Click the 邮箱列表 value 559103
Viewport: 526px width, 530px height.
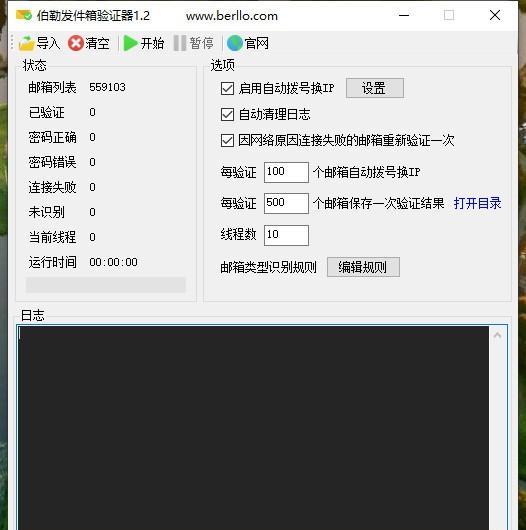107,88
